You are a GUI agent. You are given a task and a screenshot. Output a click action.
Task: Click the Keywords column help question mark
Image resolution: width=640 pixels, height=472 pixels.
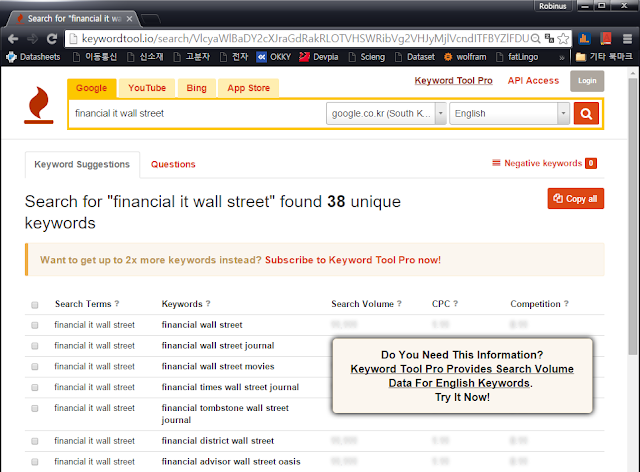click(x=208, y=303)
